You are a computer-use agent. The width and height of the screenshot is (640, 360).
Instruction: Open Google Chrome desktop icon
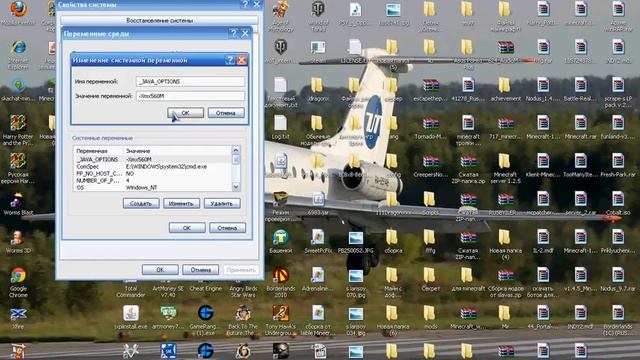click(x=18, y=283)
